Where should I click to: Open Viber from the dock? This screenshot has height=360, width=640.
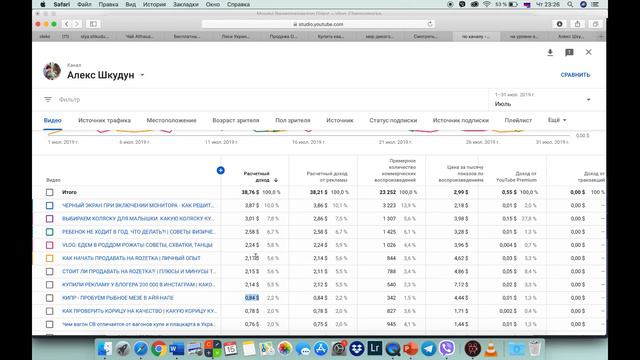pyautogui.click(x=447, y=349)
